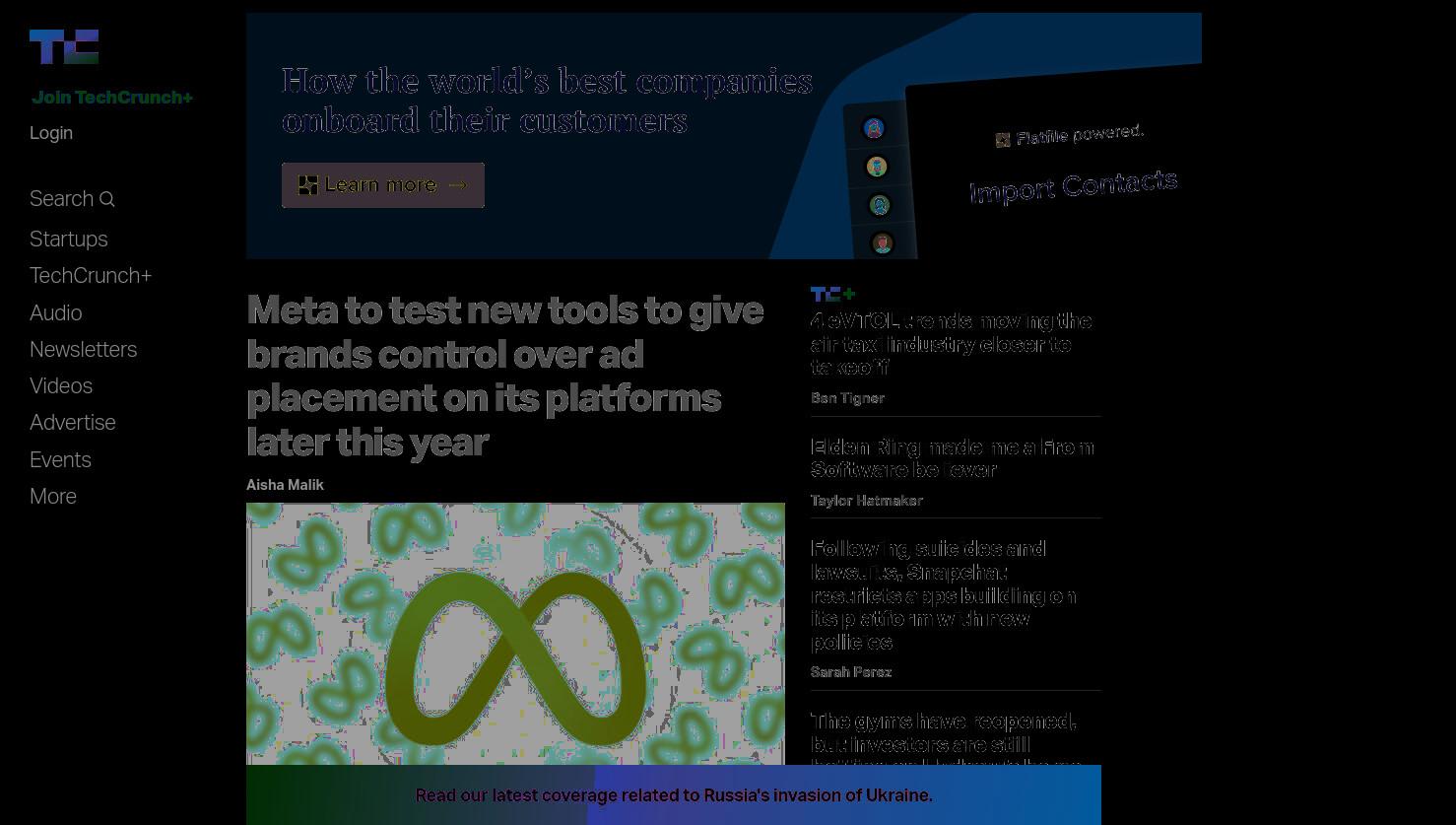Click author Ben Tigner
Viewport: 1456px width, 825px height.
pos(847,398)
